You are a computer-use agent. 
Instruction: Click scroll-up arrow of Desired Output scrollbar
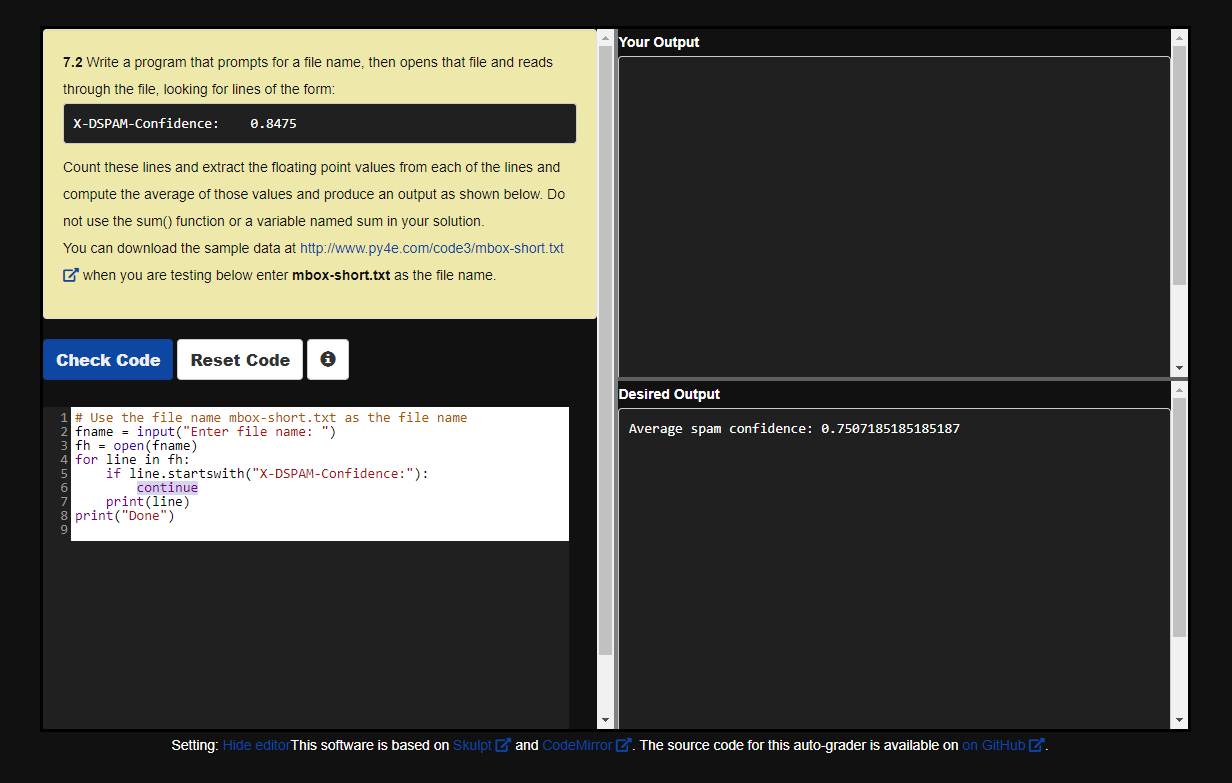click(x=1179, y=389)
